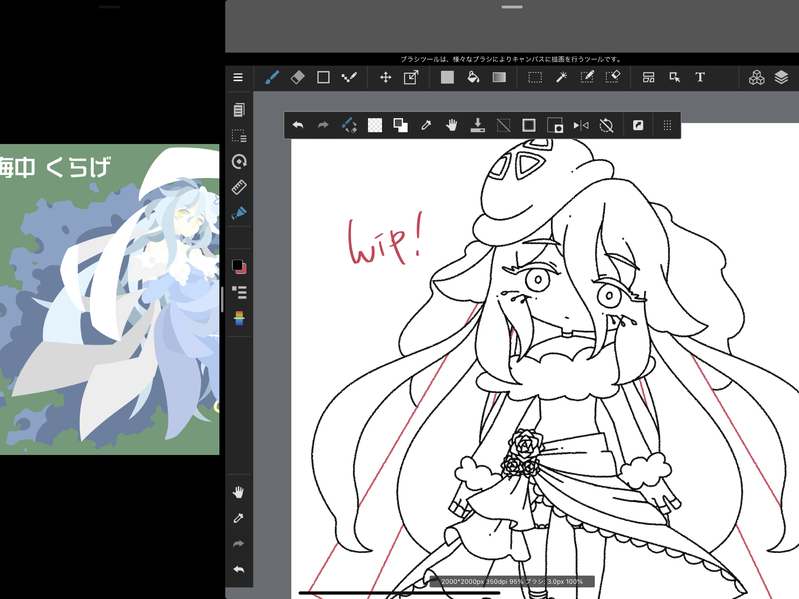
Task: Select the Eyedropper in left sidebar
Action: click(238, 518)
